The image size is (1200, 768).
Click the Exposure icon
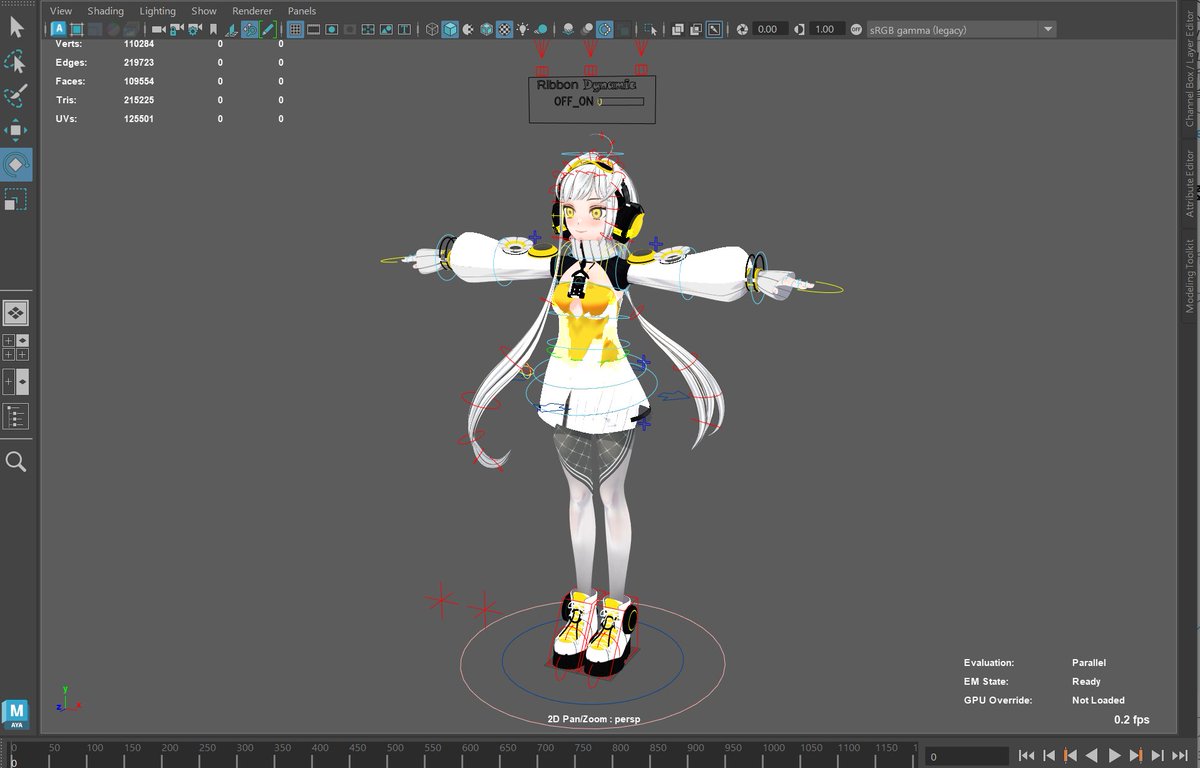[742, 30]
